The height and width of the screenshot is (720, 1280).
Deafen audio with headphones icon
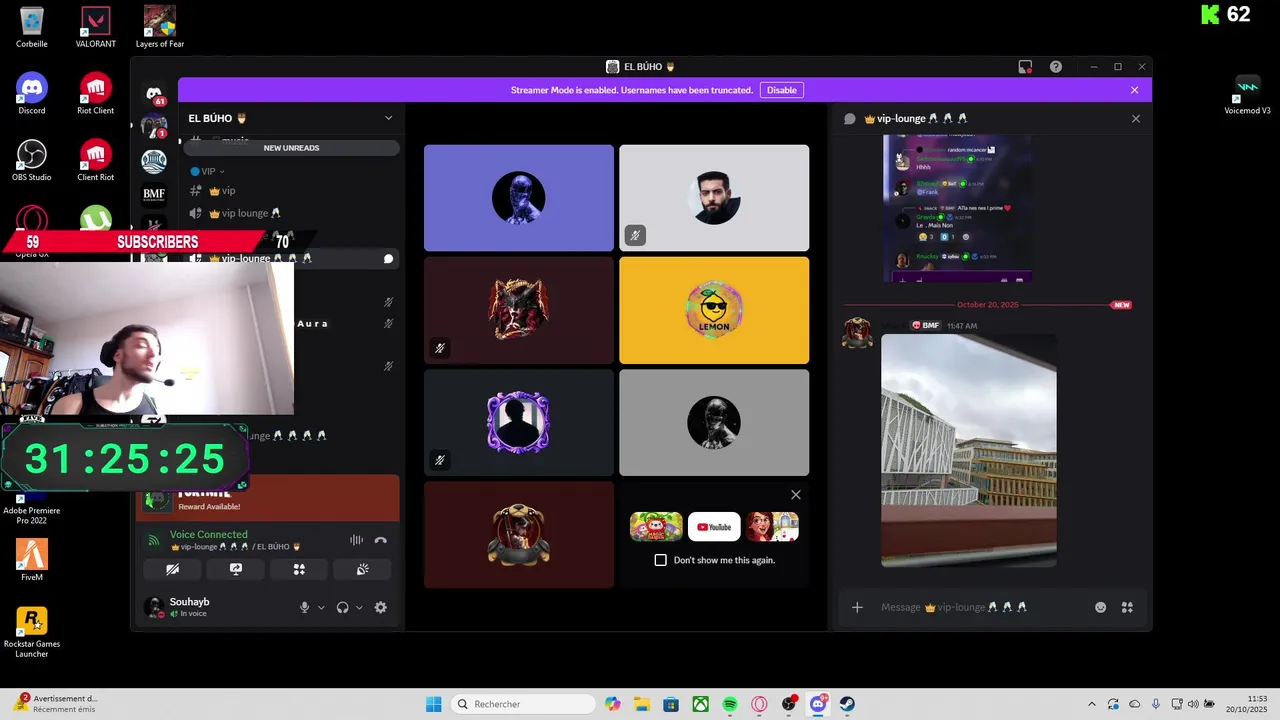342,607
